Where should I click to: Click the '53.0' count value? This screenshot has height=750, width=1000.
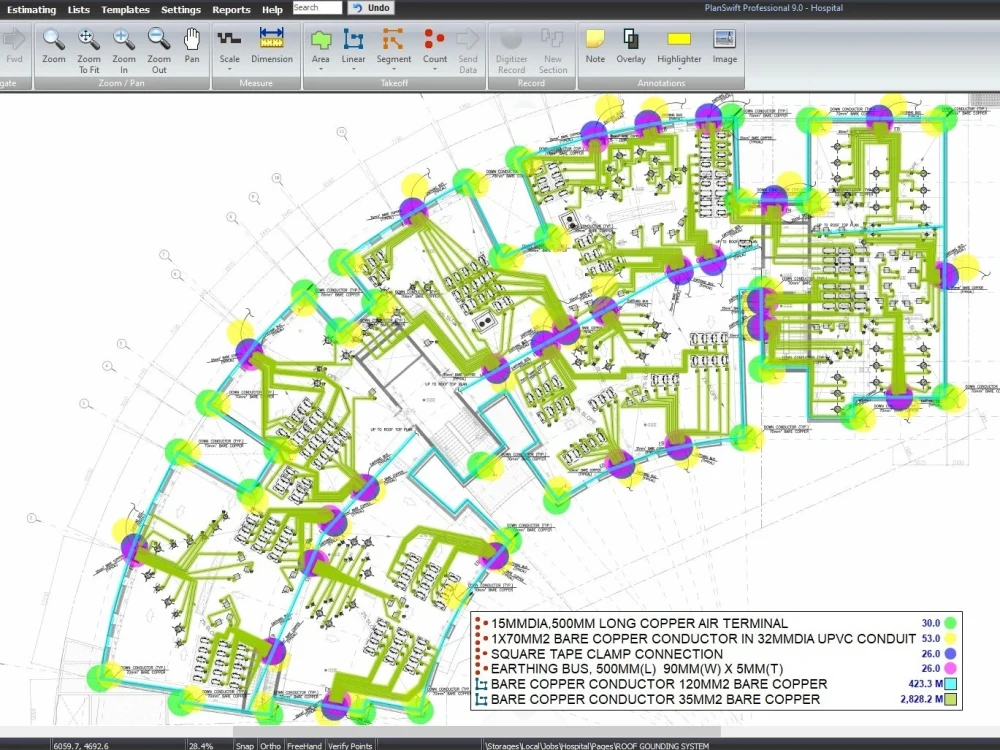tap(930, 638)
